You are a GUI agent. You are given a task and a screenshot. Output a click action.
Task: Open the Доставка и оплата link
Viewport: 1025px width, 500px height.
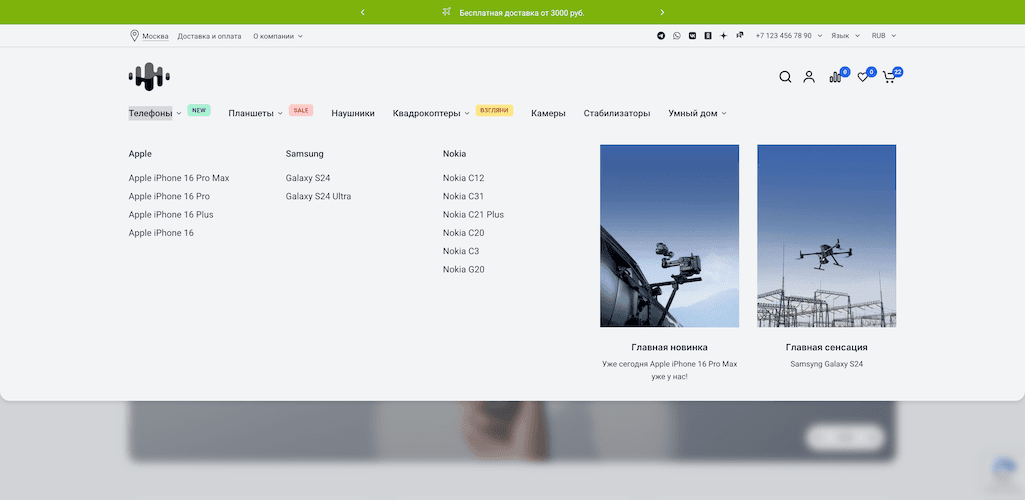209,36
